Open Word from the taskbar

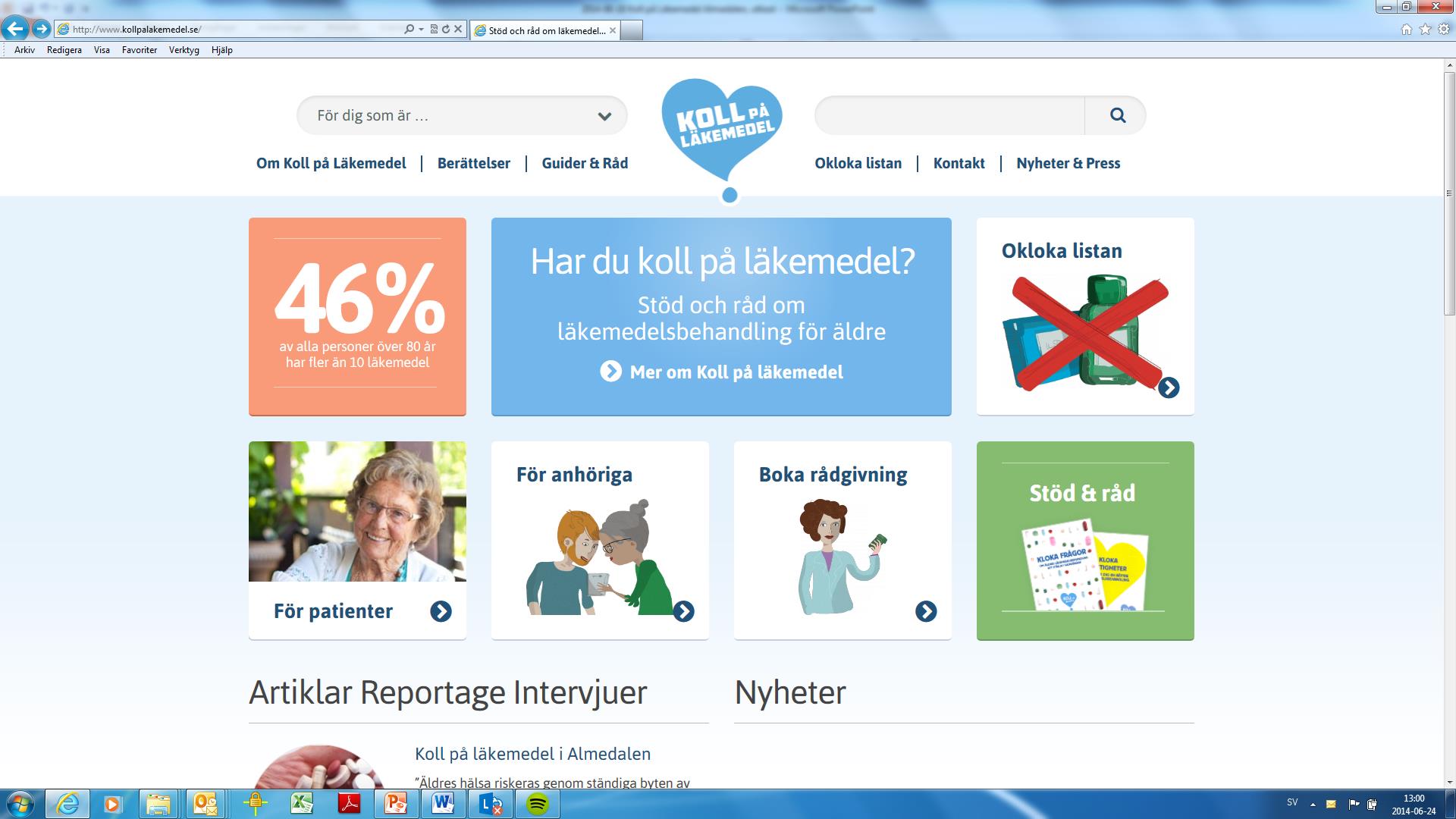(x=443, y=803)
